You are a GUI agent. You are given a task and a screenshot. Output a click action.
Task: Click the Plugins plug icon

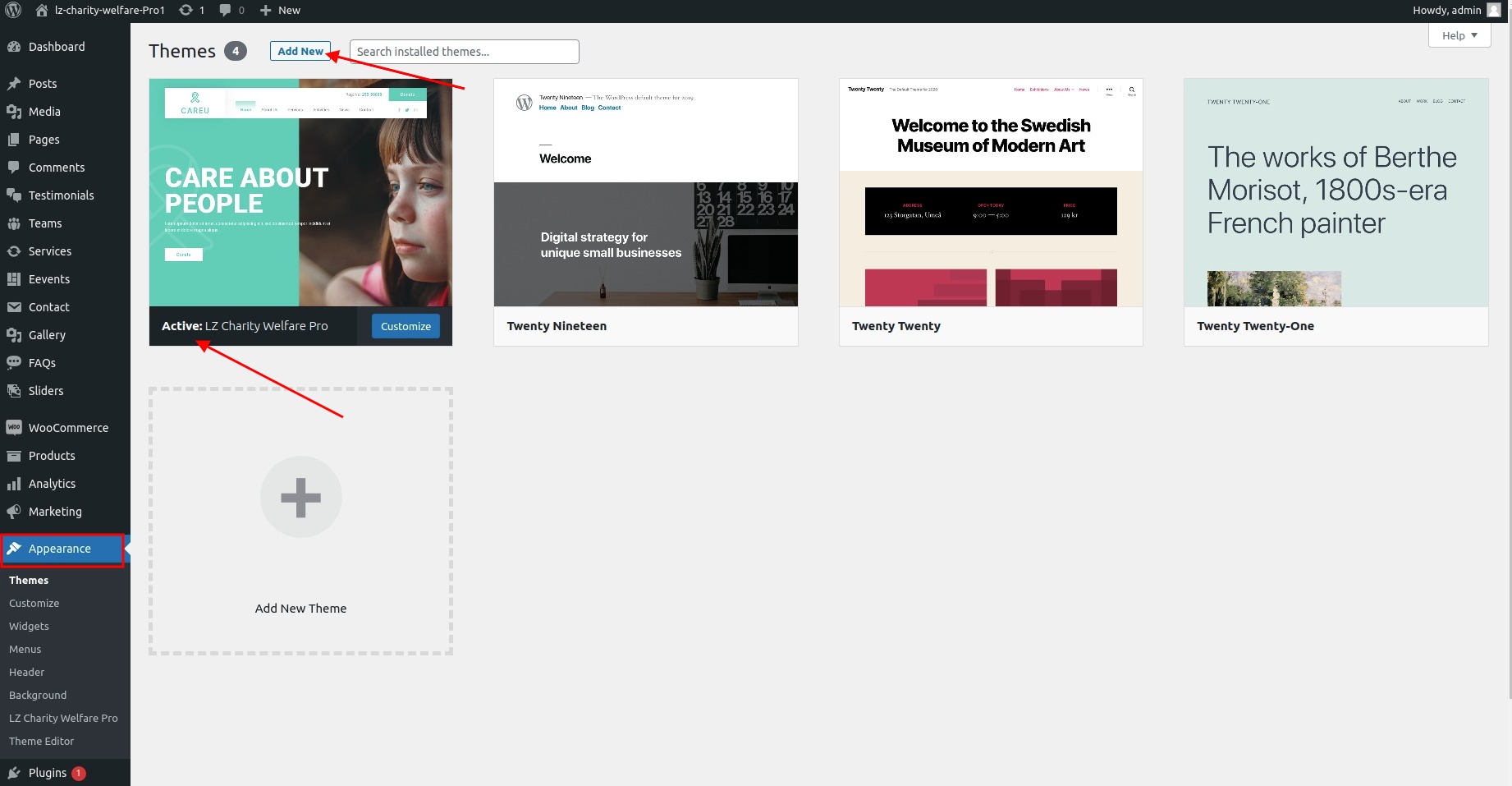click(x=14, y=773)
